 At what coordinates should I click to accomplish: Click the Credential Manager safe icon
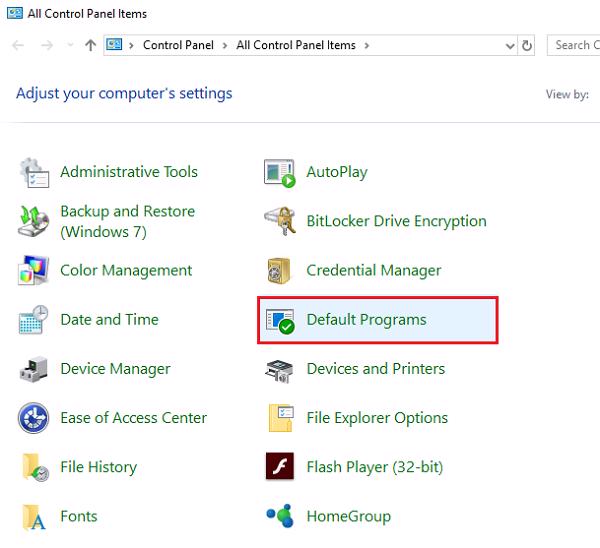[x=279, y=271]
